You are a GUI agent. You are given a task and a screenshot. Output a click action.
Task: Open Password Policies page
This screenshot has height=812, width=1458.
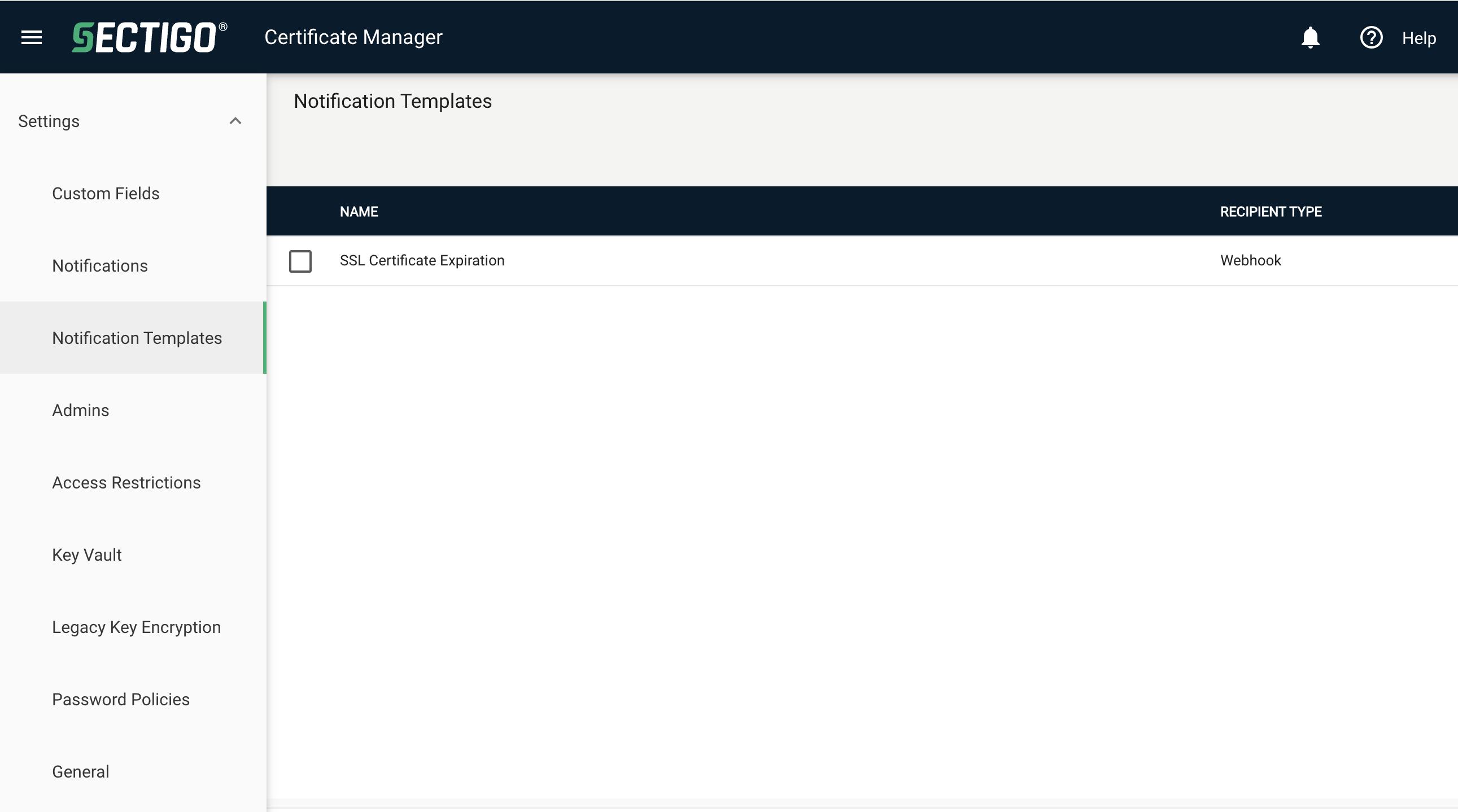pos(120,700)
